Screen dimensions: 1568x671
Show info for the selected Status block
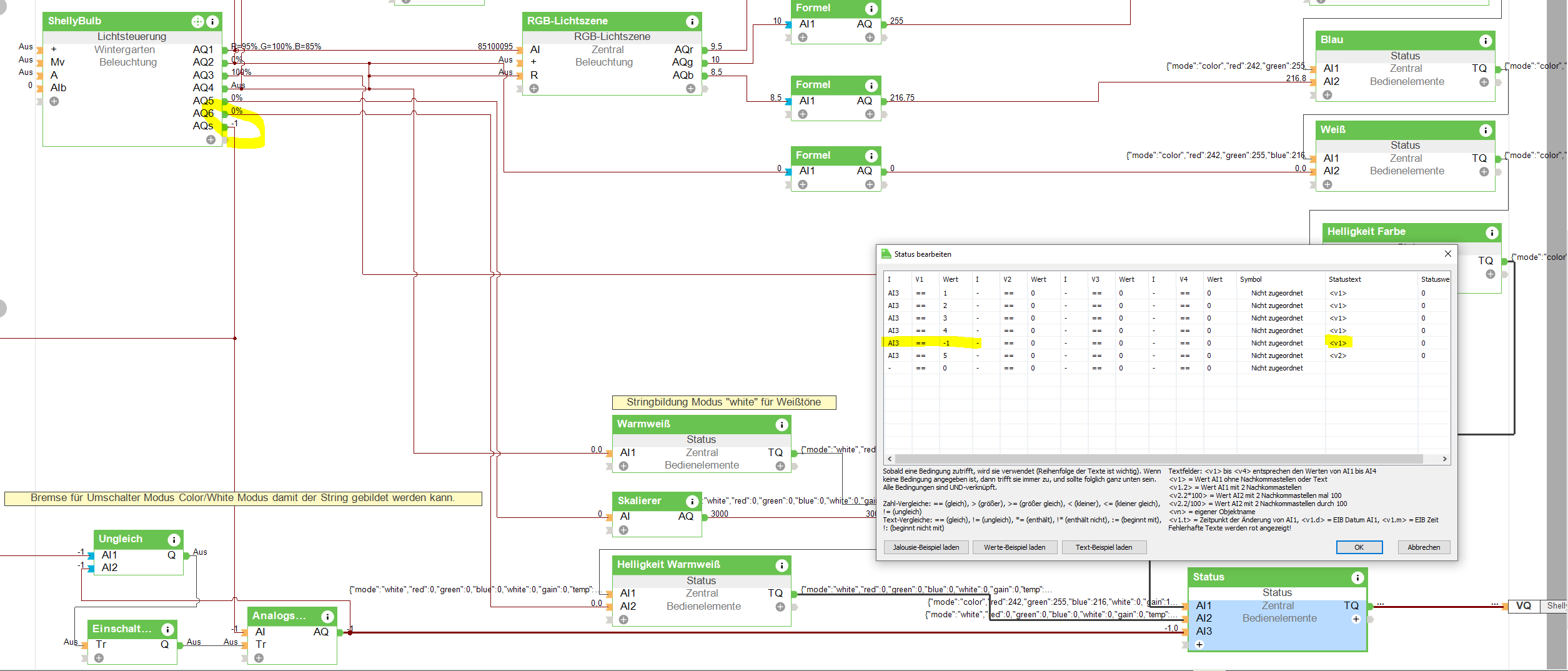[1357, 578]
